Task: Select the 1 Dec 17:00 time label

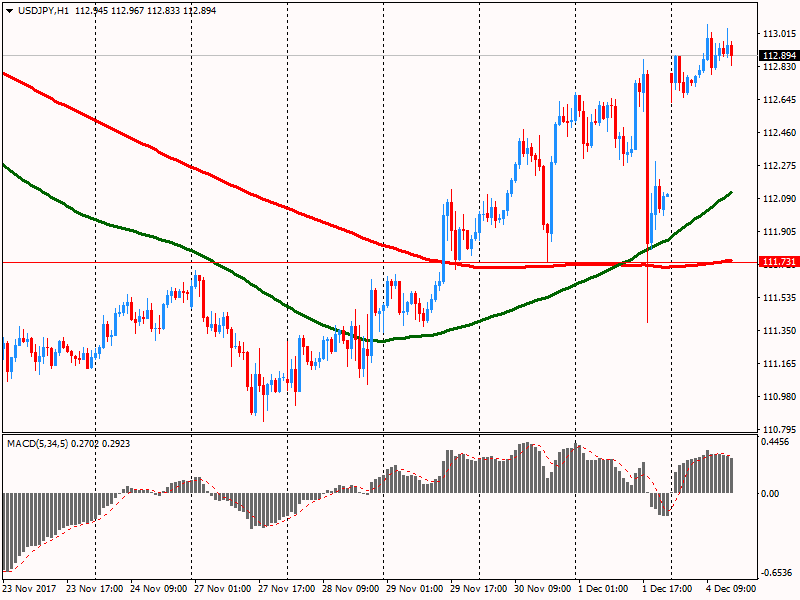Action: click(x=667, y=589)
